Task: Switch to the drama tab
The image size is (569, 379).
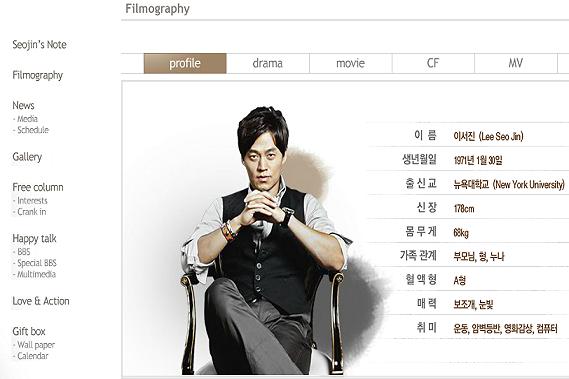Action: pos(268,63)
